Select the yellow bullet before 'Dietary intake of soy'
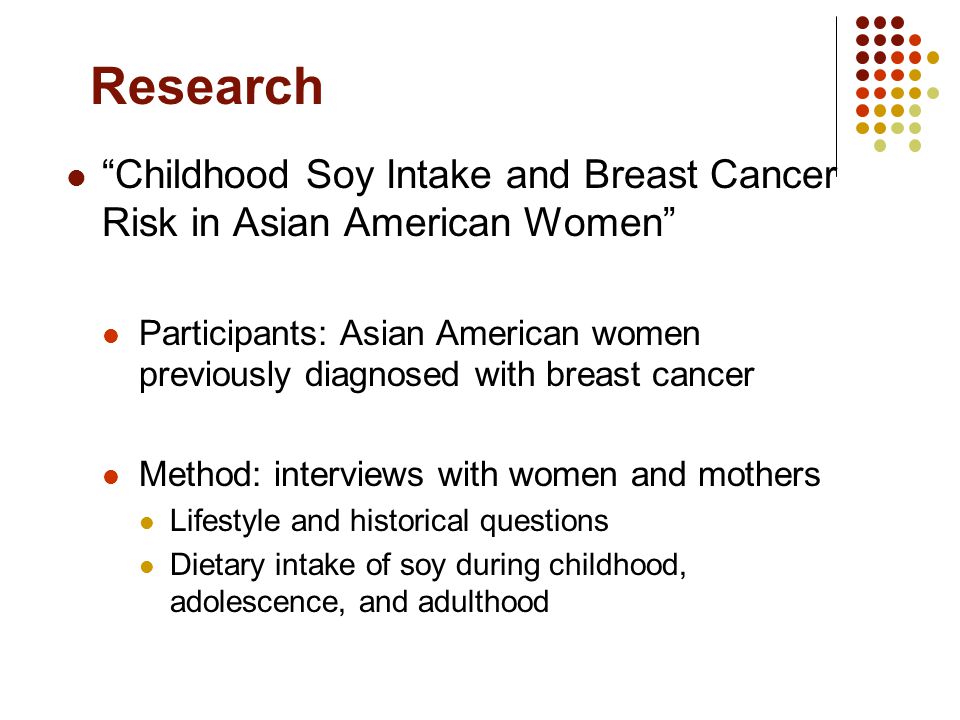The image size is (960, 720). pyautogui.click(x=146, y=566)
